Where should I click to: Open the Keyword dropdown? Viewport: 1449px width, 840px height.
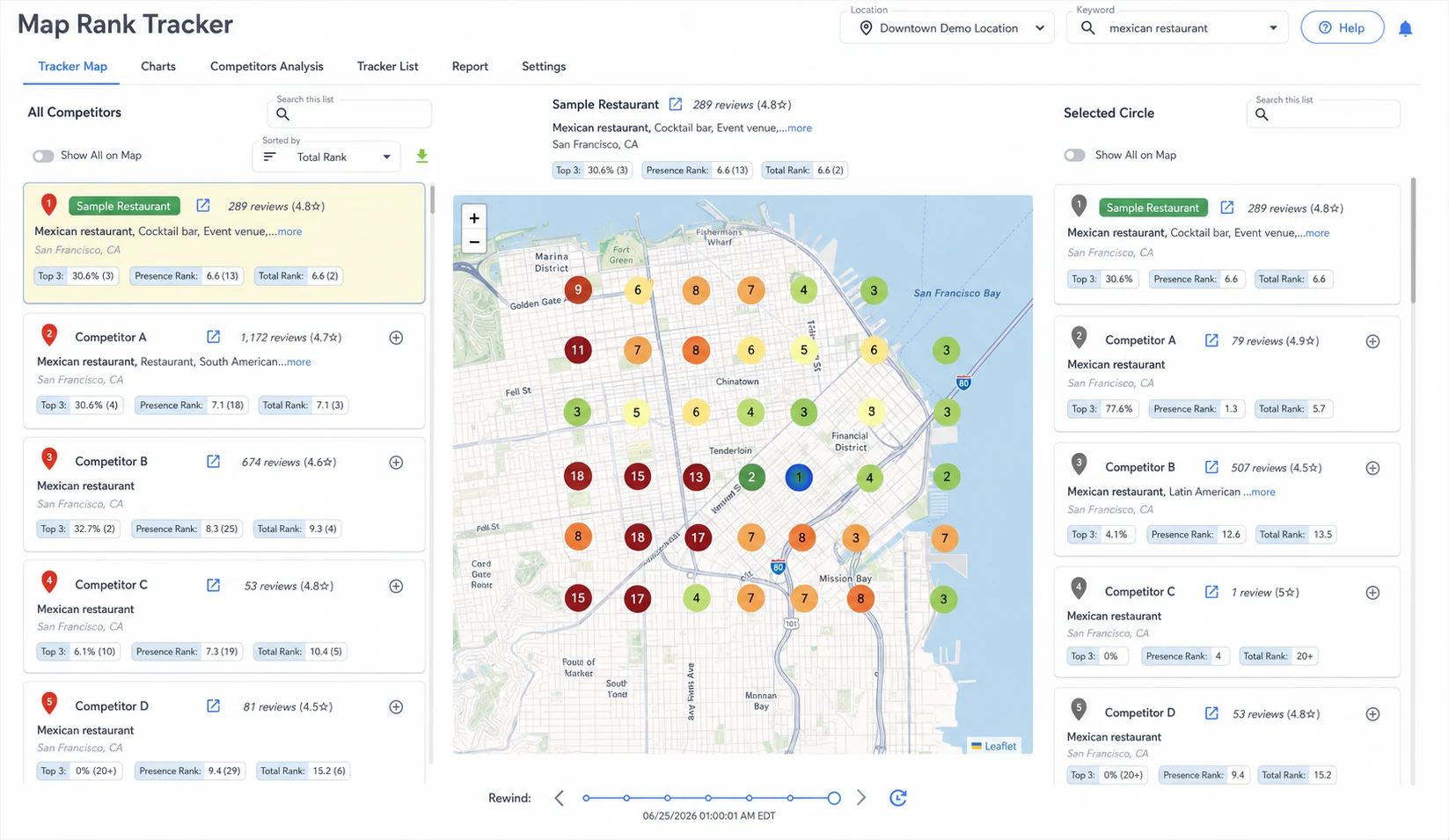[1177, 28]
